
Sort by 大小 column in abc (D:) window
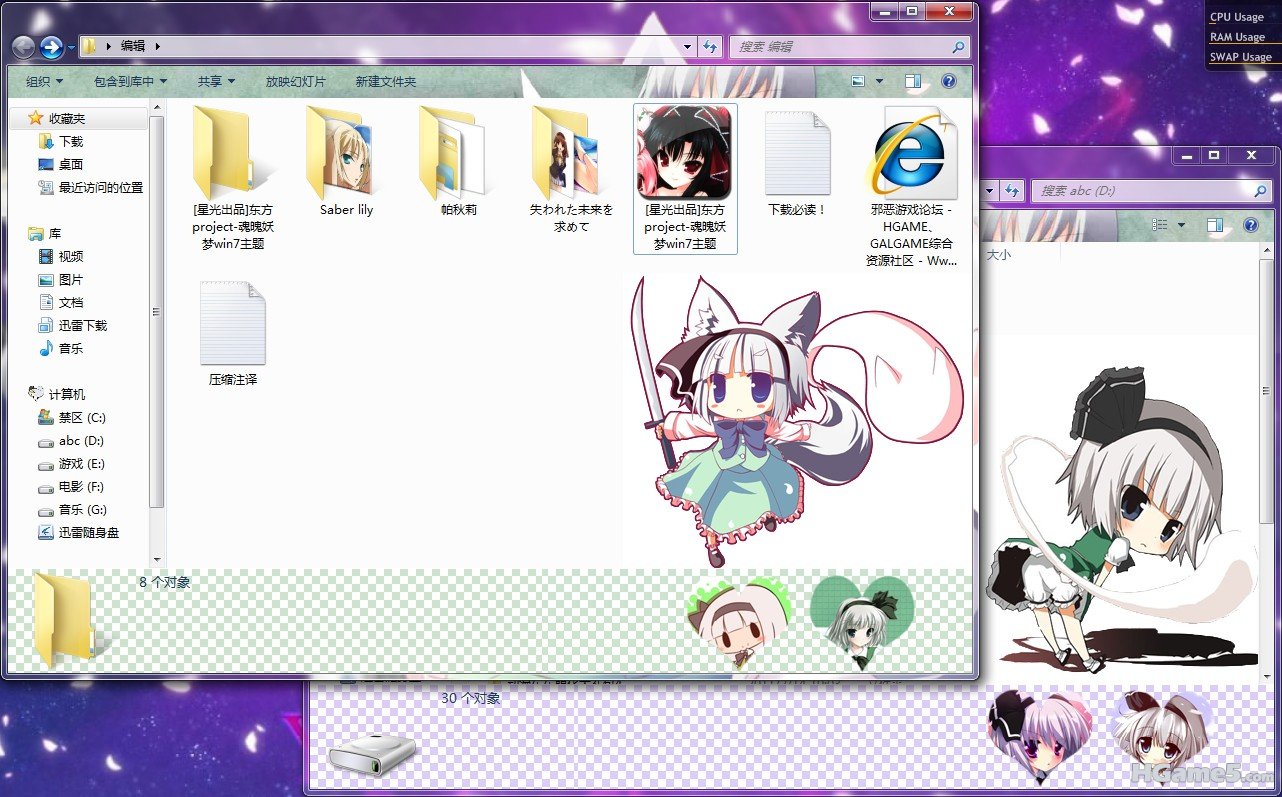[x=999, y=255]
